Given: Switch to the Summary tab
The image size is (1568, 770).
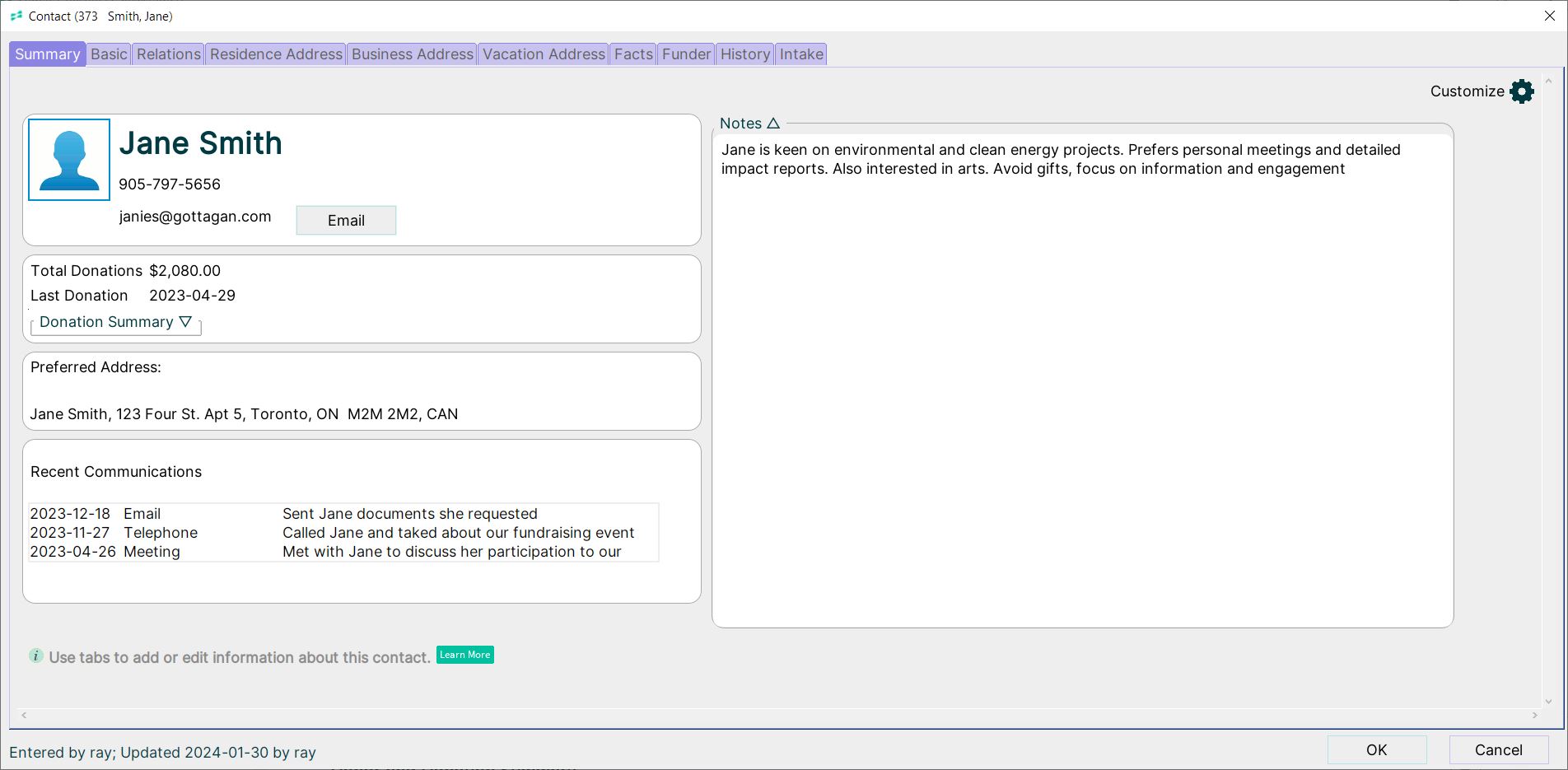Looking at the screenshot, I should click(47, 54).
